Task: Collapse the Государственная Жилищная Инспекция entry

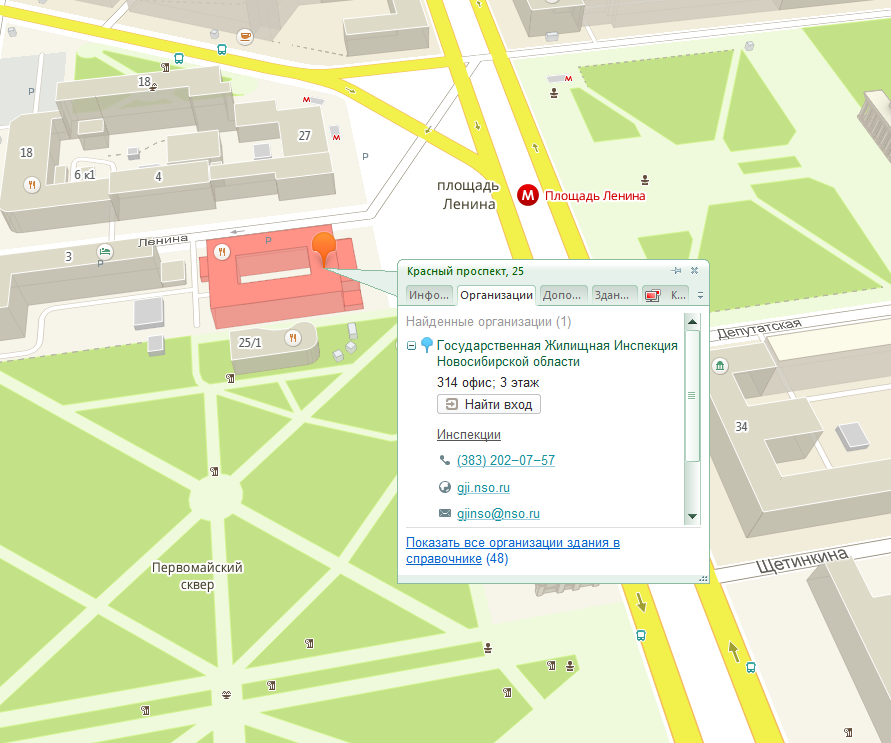Action: [411, 345]
